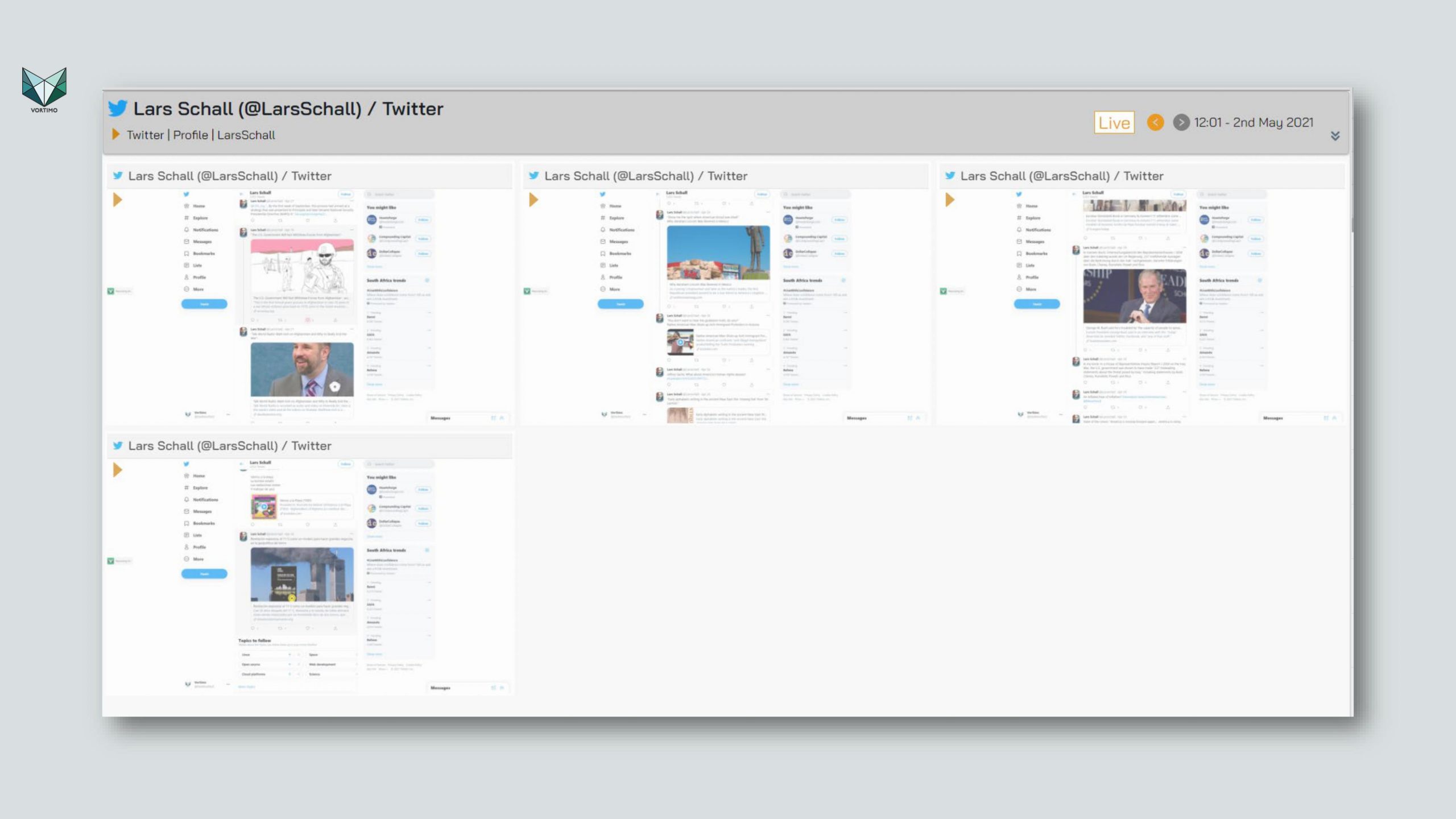1456x819 pixels.
Task: Click the Vortimo logo
Action: (44, 90)
